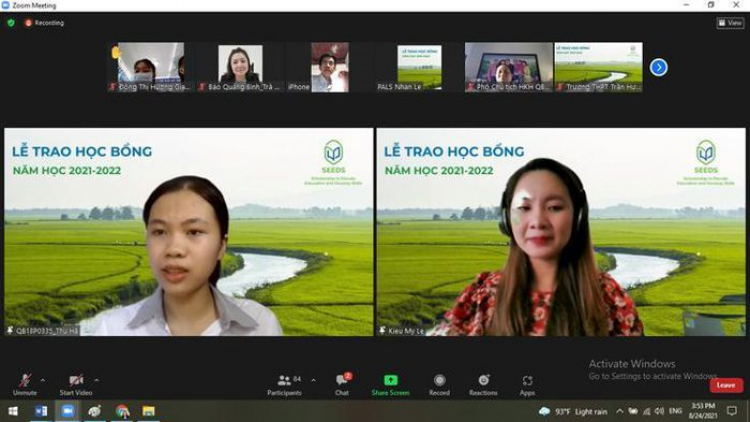750x422 pixels.
Task: Expand video options arrow beside Start Video
Action: click(97, 380)
